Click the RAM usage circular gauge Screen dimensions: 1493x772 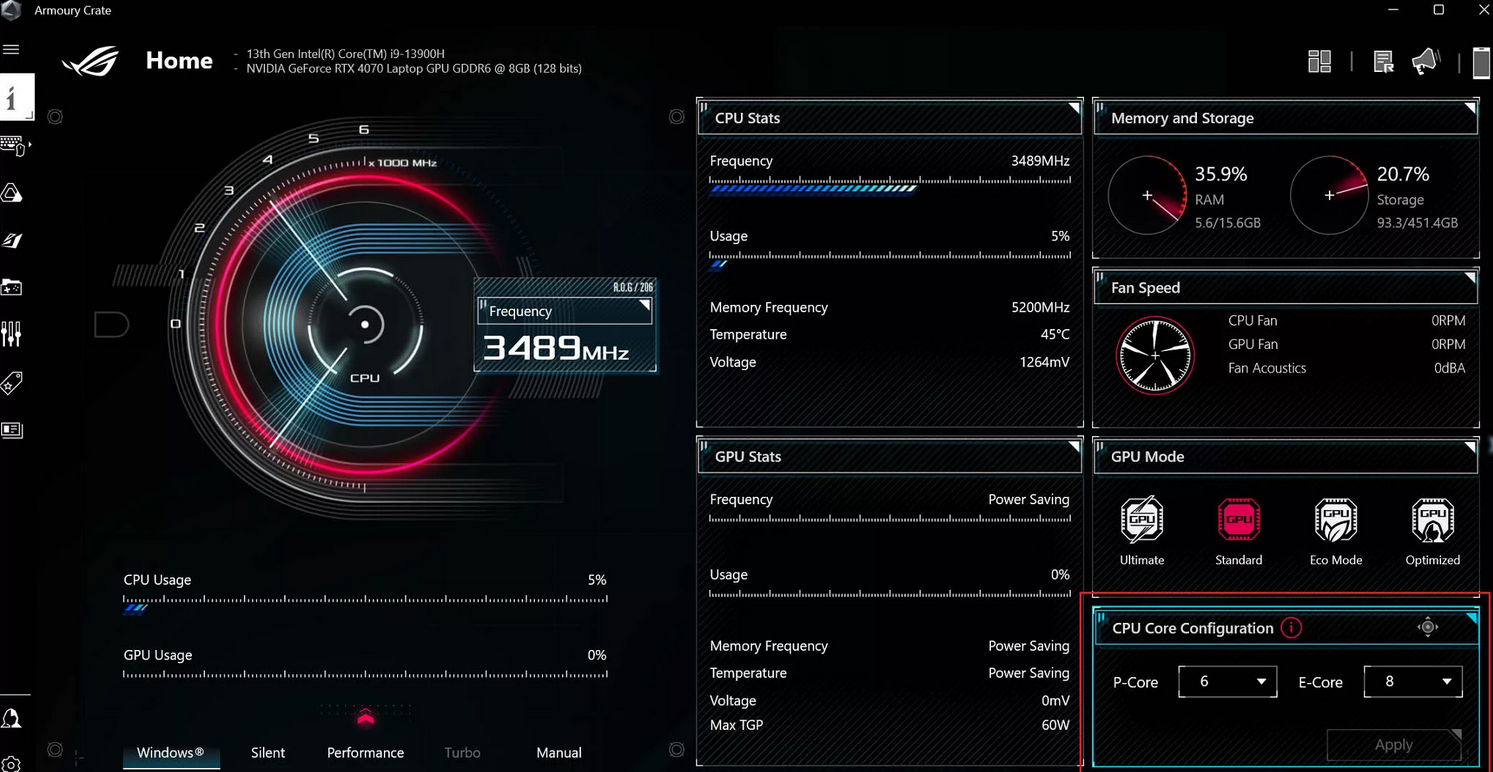(1147, 196)
